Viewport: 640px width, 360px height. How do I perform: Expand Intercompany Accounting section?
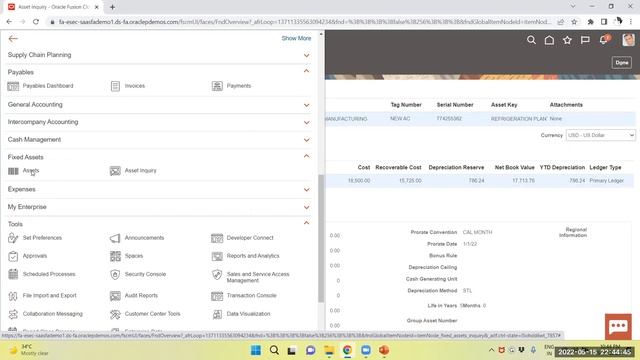pos(307,122)
